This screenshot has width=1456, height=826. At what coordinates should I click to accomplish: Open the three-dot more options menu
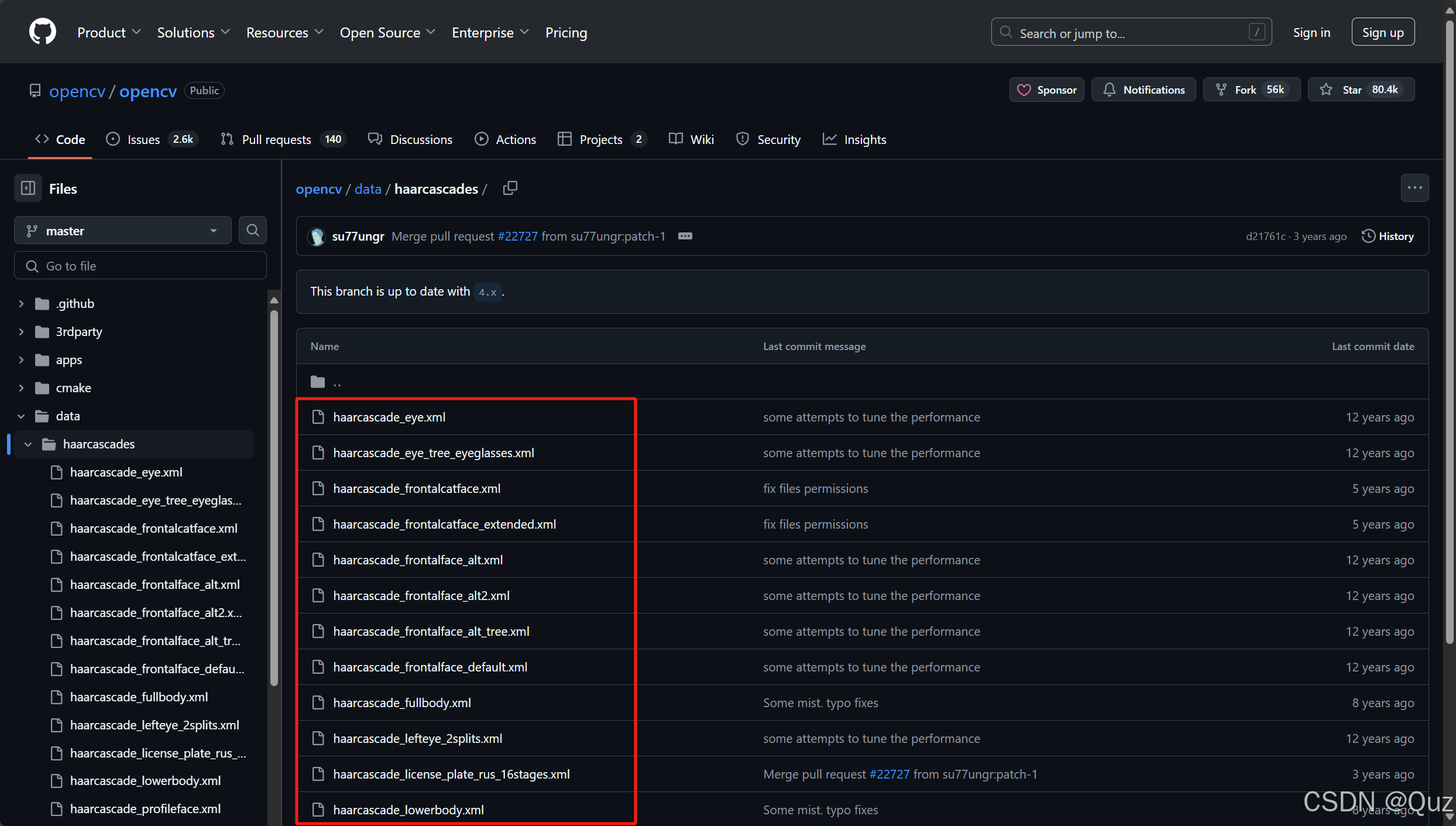[x=1414, y=188]
